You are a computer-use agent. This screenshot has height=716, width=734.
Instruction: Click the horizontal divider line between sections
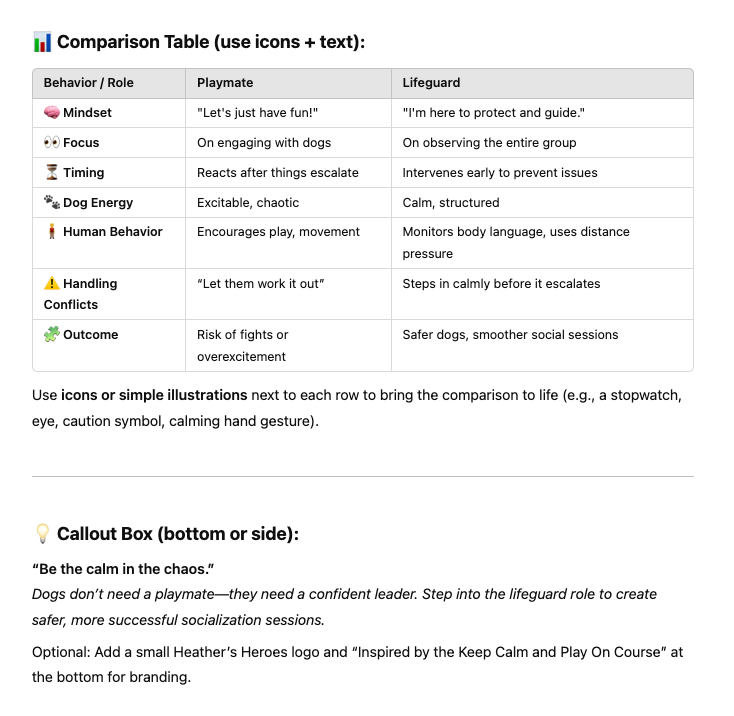point(362,477)
